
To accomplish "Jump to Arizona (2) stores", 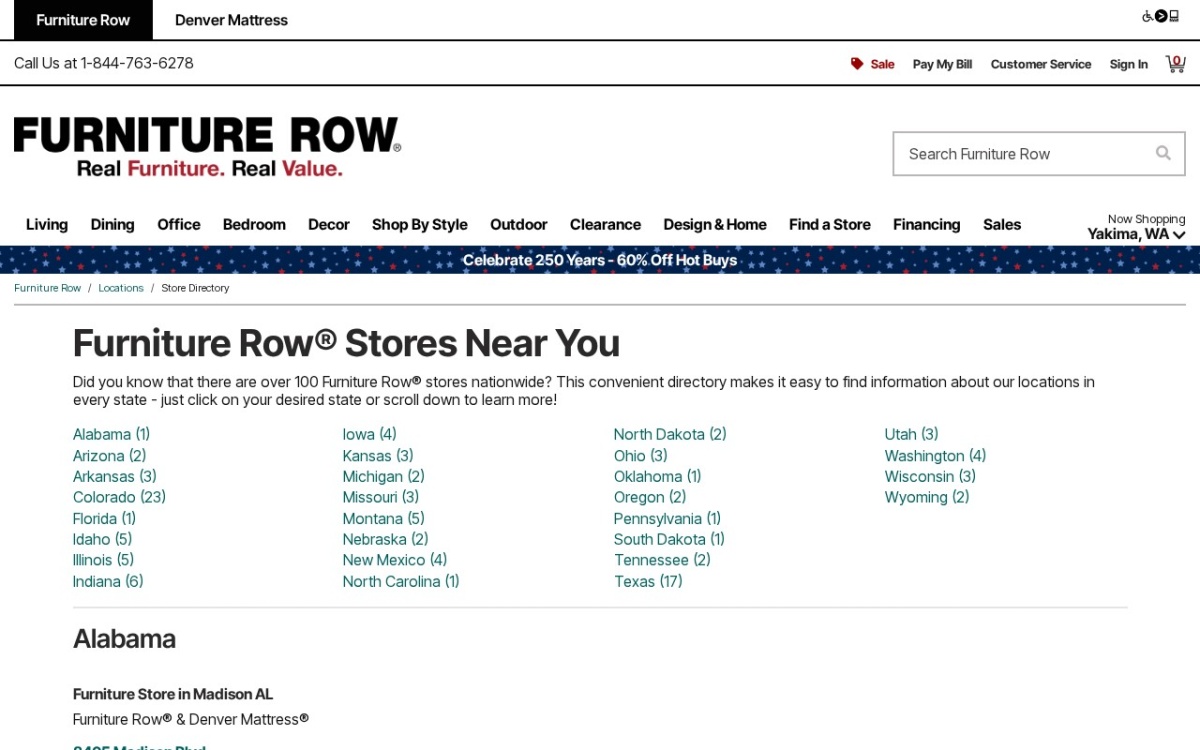I will click(x=110, y=455).
